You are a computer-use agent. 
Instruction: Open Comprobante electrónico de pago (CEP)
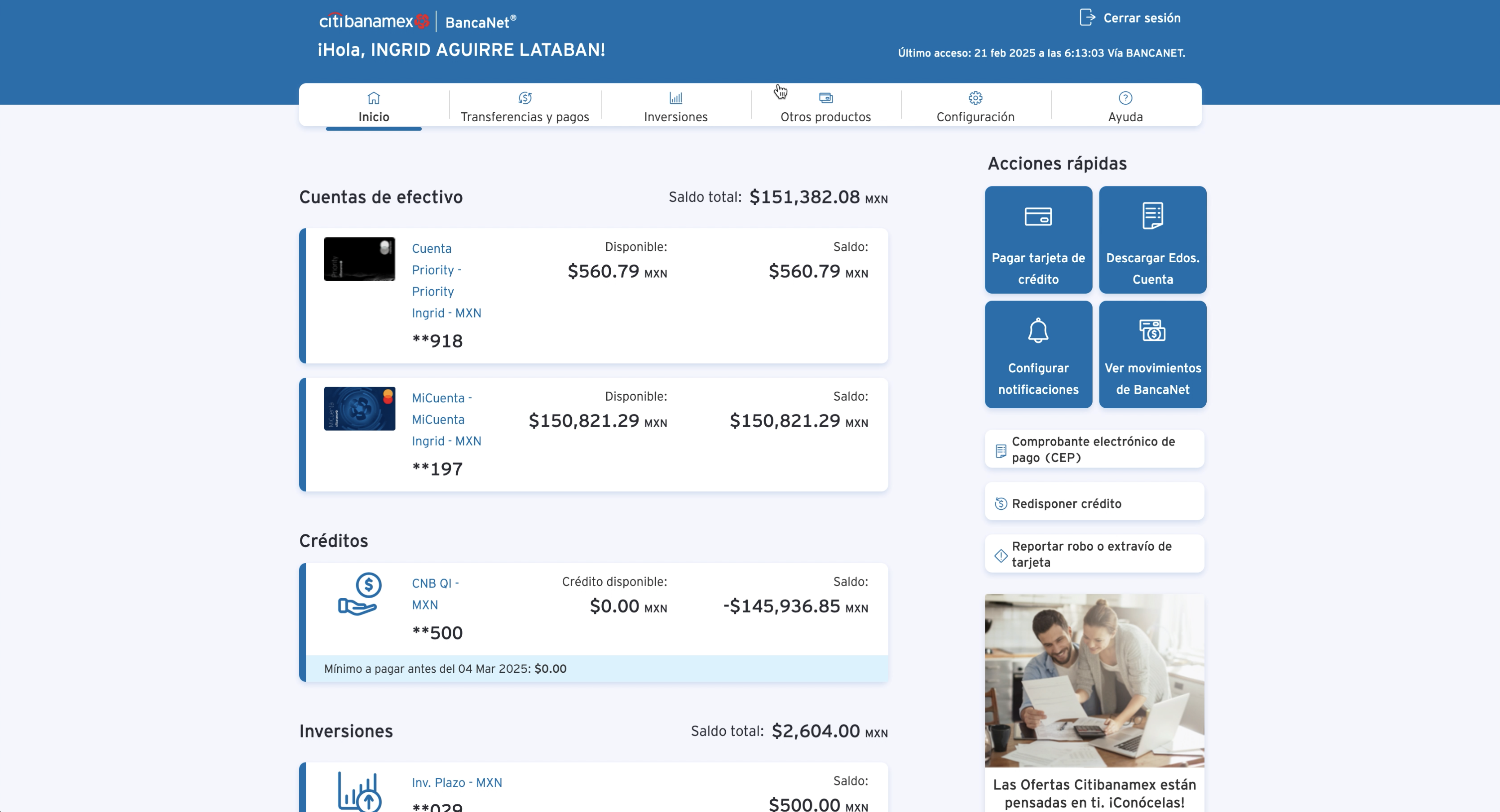(x=1093, y=449)
